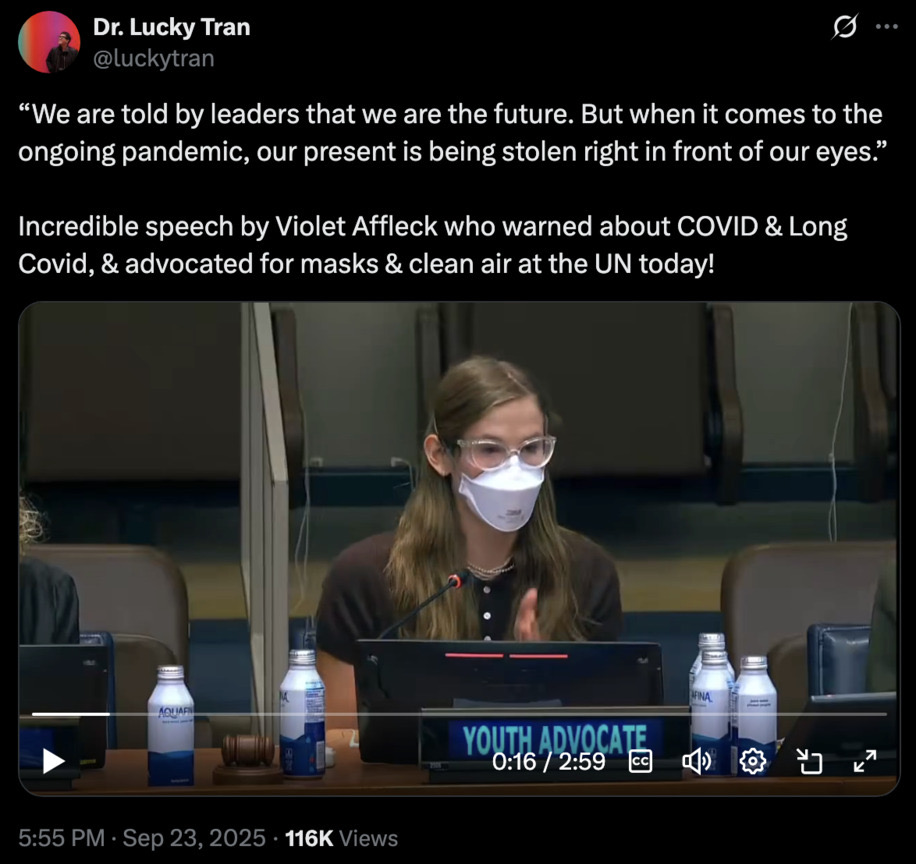Click the Grok slashed-circle icon
Viewport: 916px width, 864px height.
(845, 27)
